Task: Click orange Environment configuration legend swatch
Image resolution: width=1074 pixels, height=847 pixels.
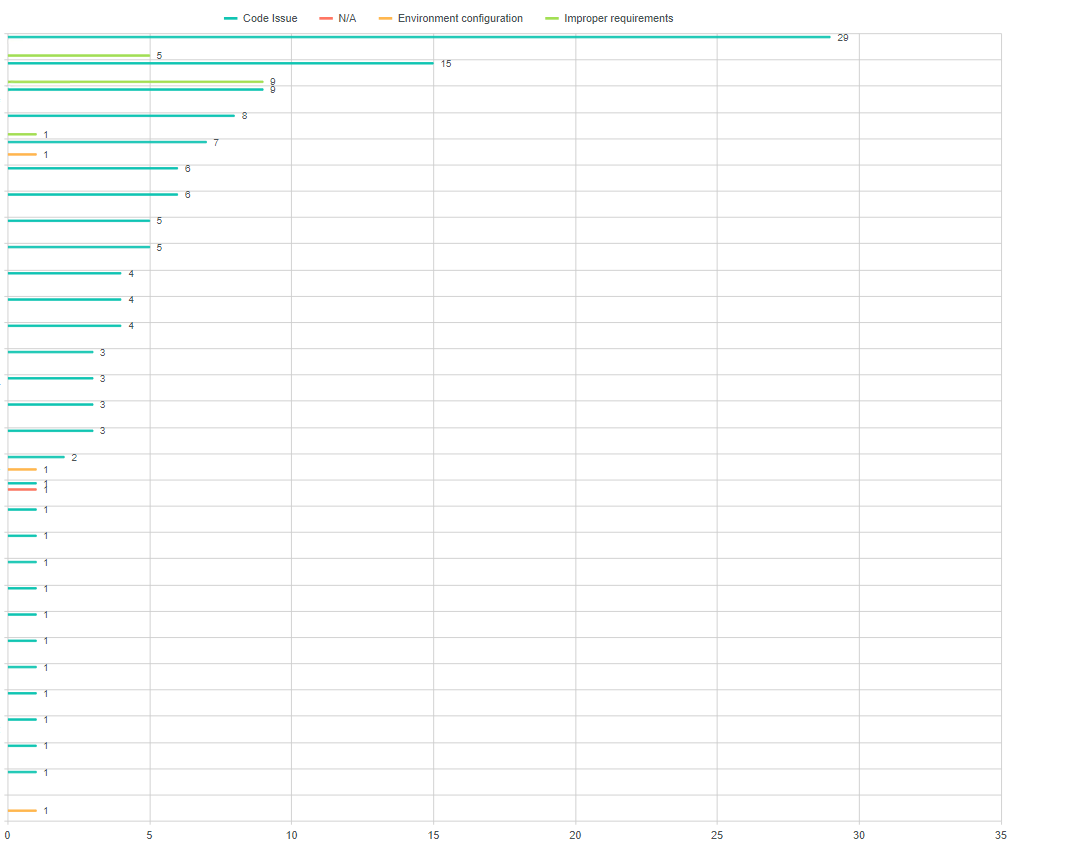Action: tap(385, 18)
